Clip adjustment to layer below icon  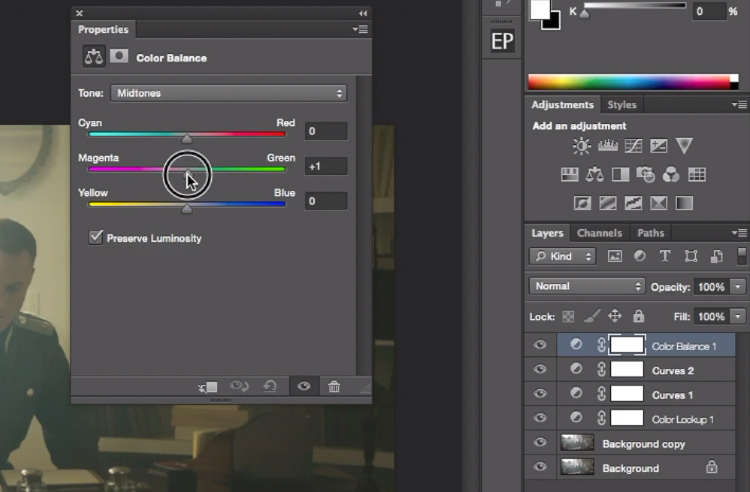pyautogui.click(x=209, y=386)
